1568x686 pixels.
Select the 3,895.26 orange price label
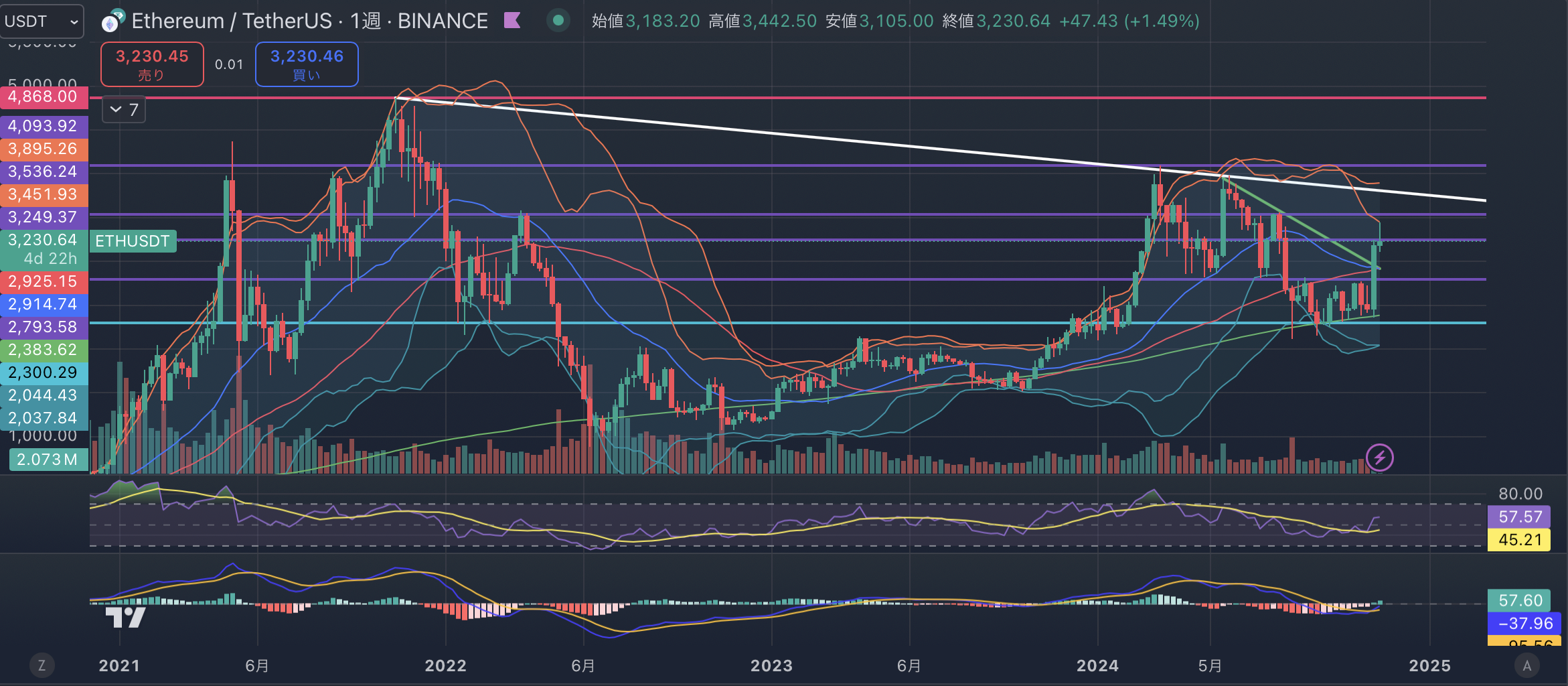tap(44, 149)
